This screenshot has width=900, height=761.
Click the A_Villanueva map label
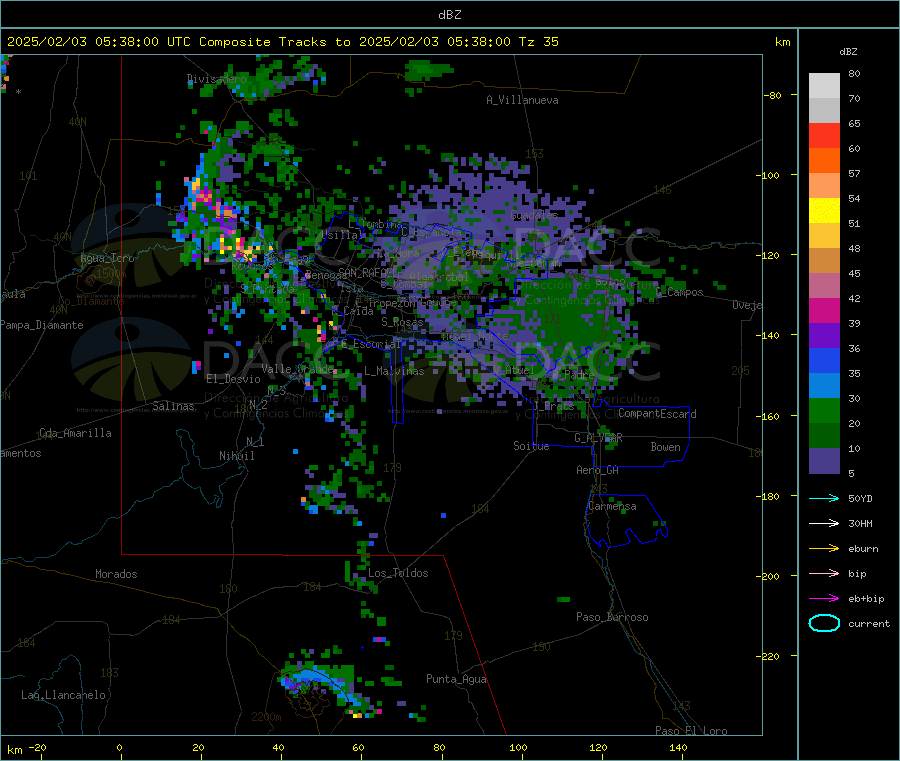click(x=522, y=100)
